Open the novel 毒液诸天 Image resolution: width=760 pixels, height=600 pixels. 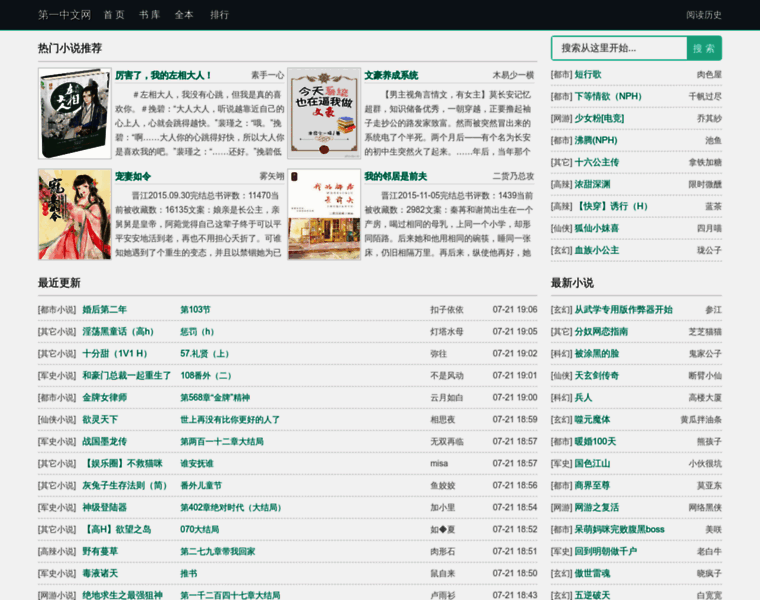(x=100, y=573)
